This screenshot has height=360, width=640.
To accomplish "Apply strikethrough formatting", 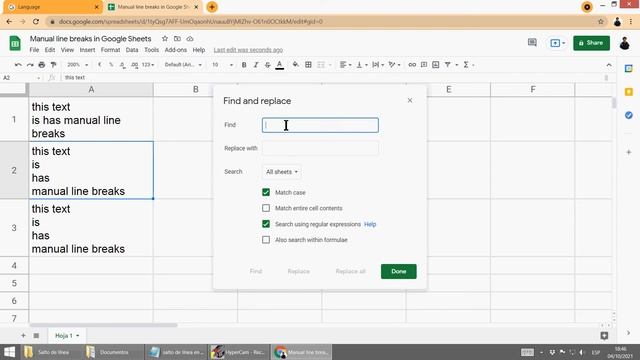I will point(267,65).
